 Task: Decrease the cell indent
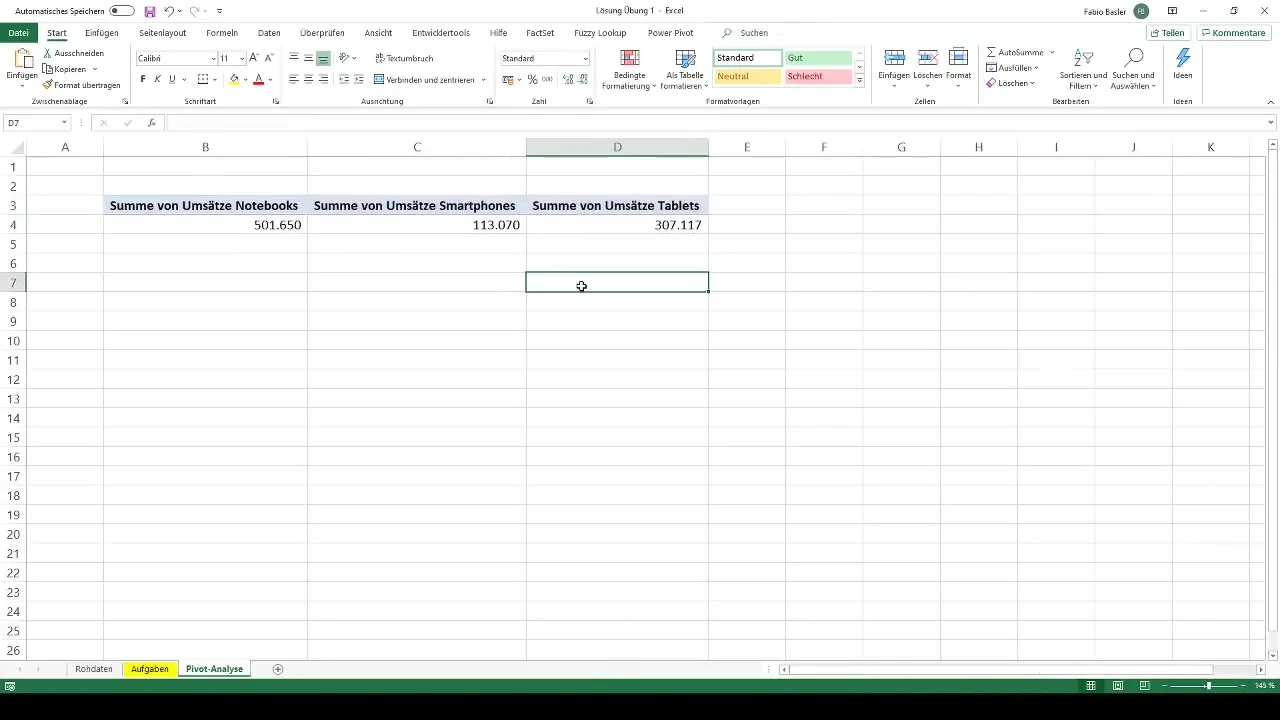point(344,79)
